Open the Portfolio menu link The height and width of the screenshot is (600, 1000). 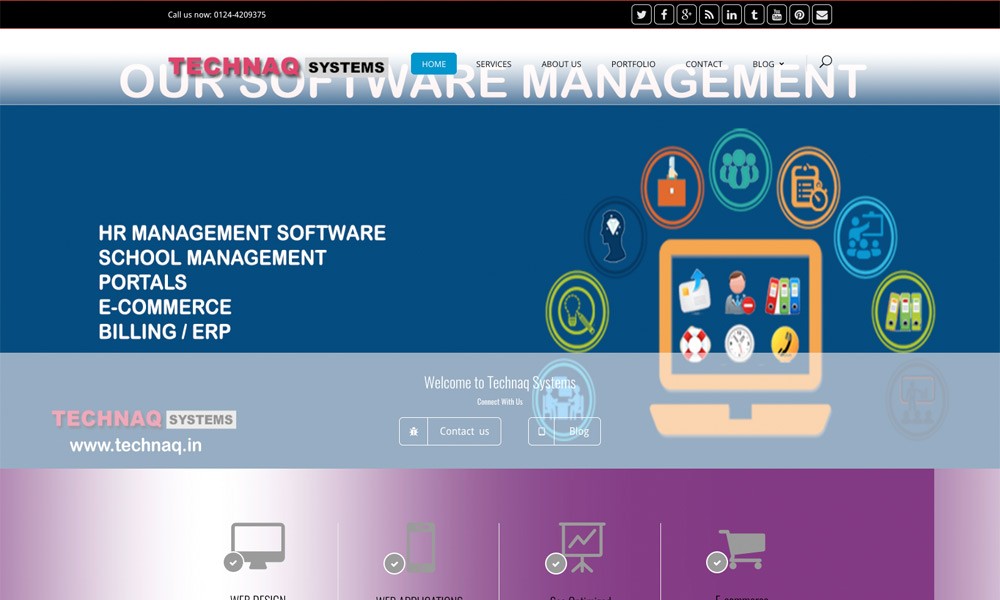coord(633,64)
